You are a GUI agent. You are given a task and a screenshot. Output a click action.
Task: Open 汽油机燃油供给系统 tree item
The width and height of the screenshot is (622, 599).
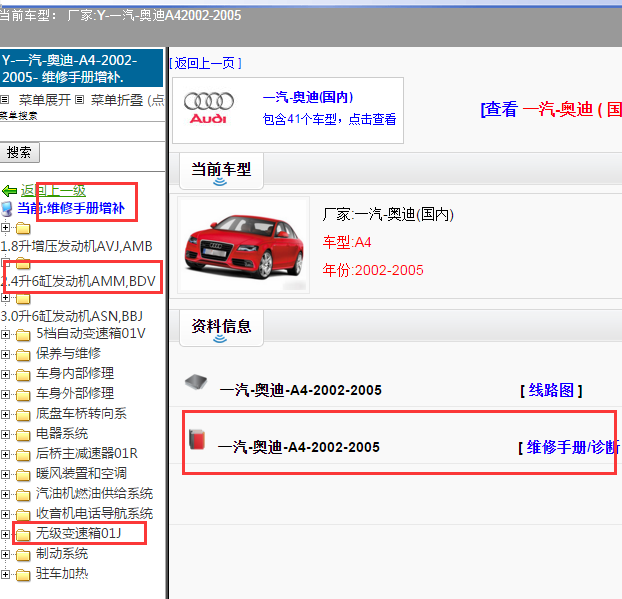coord(94,493)
